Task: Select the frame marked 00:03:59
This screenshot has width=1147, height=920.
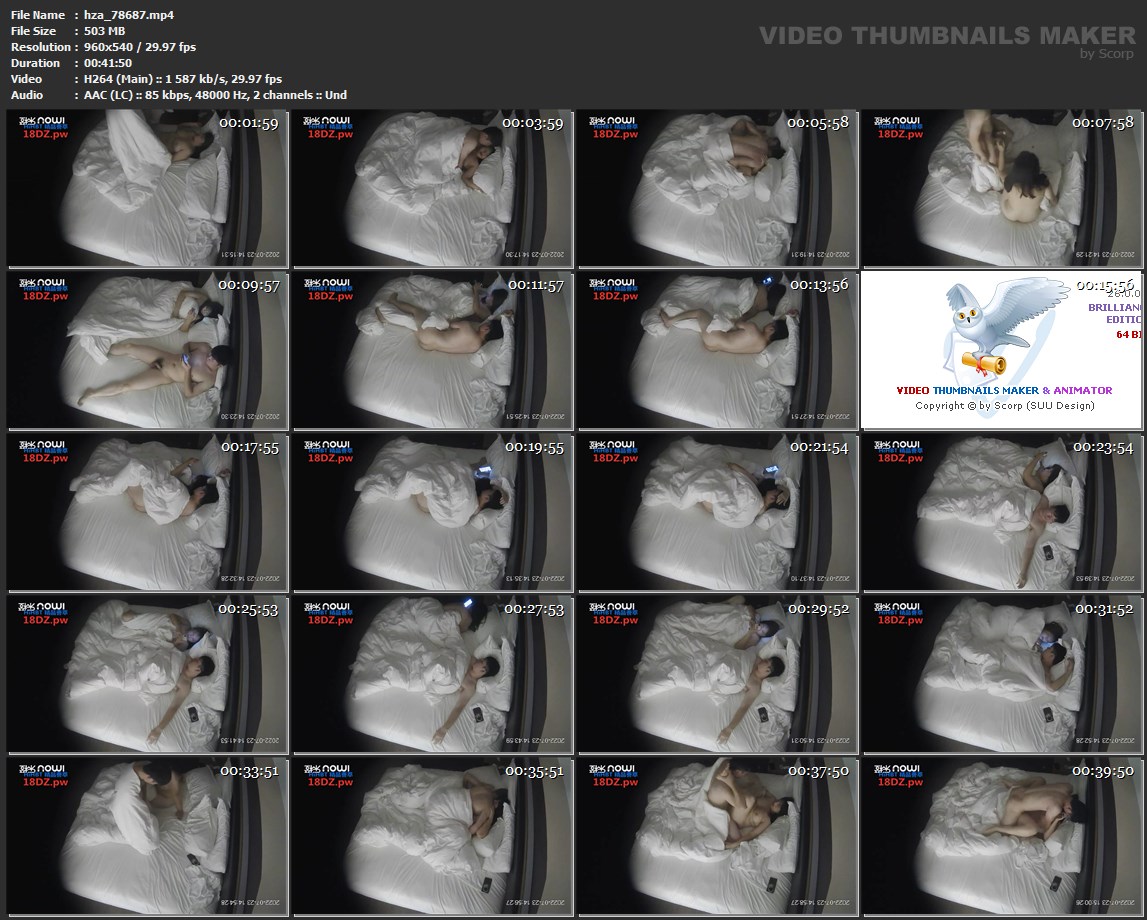Action: click(x=432, y=188)
